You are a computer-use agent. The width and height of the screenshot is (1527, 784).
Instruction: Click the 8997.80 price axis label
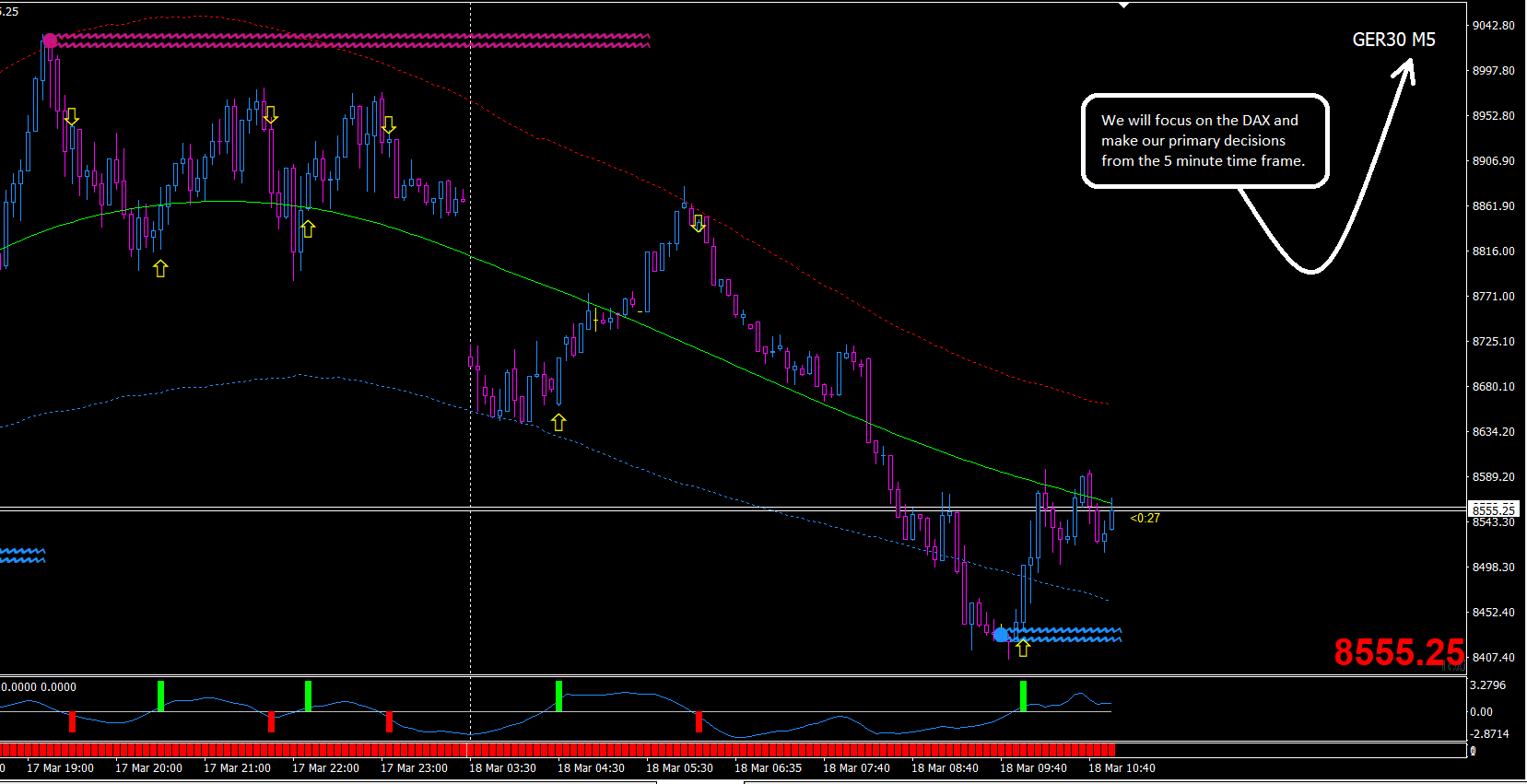pyautogui.click(x=1493, y=71)
